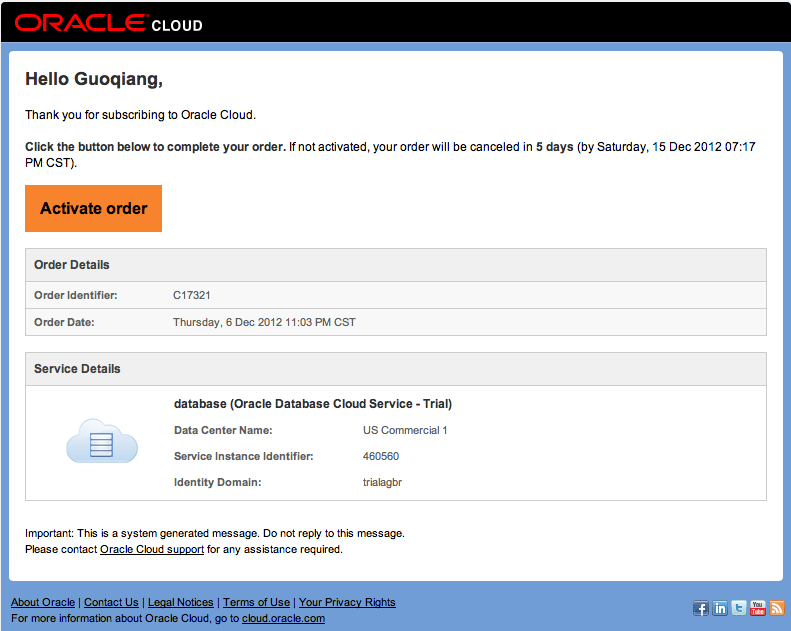Open the About Oracle link
This screenshot has width=791, height=631.
(x=43, y=602)
